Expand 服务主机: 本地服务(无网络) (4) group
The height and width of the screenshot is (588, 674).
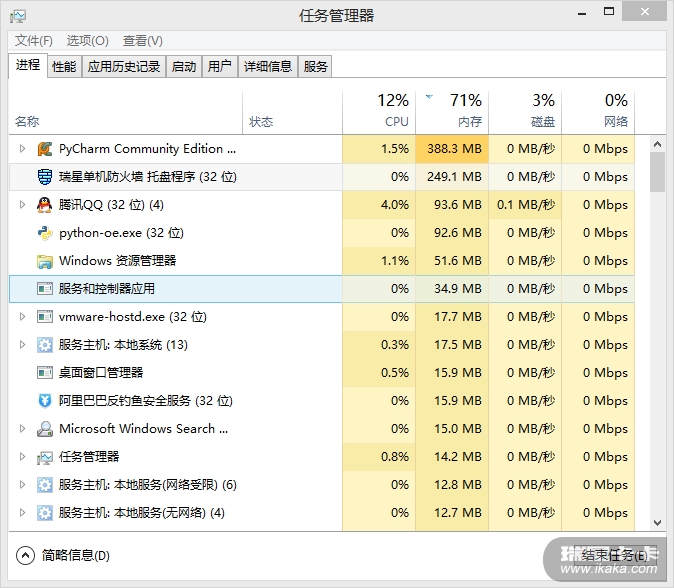pyautogui.click(x=22, y=513)
